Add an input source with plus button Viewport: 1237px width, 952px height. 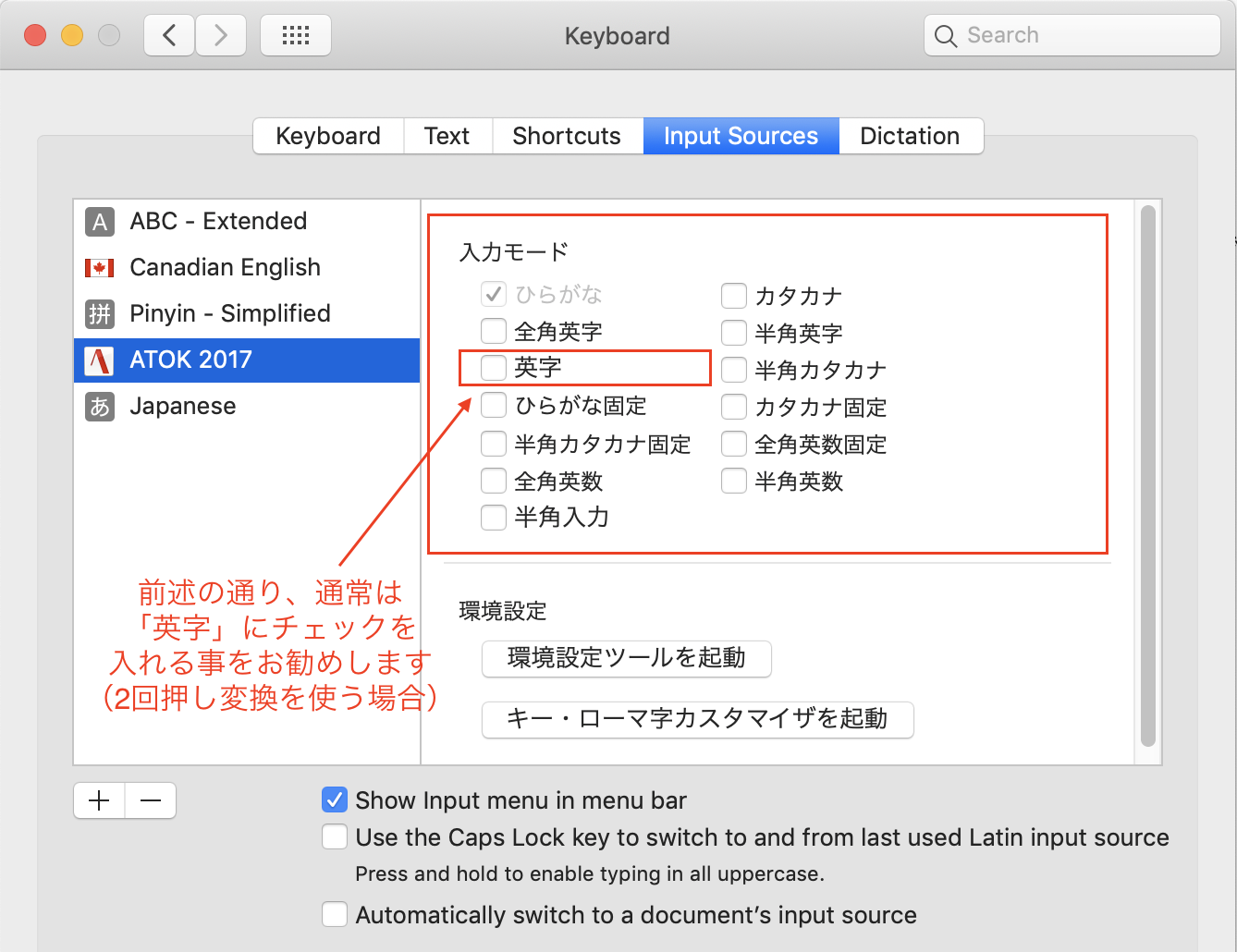[x=100, y=800]
